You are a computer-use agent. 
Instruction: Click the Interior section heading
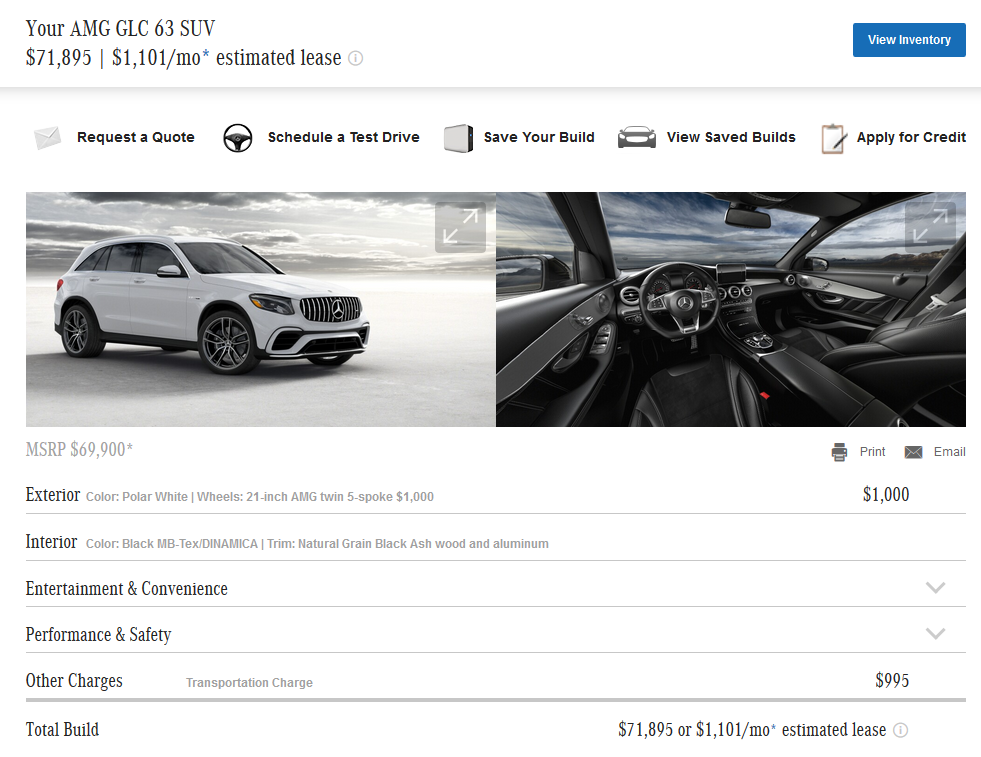coord(51,542)
